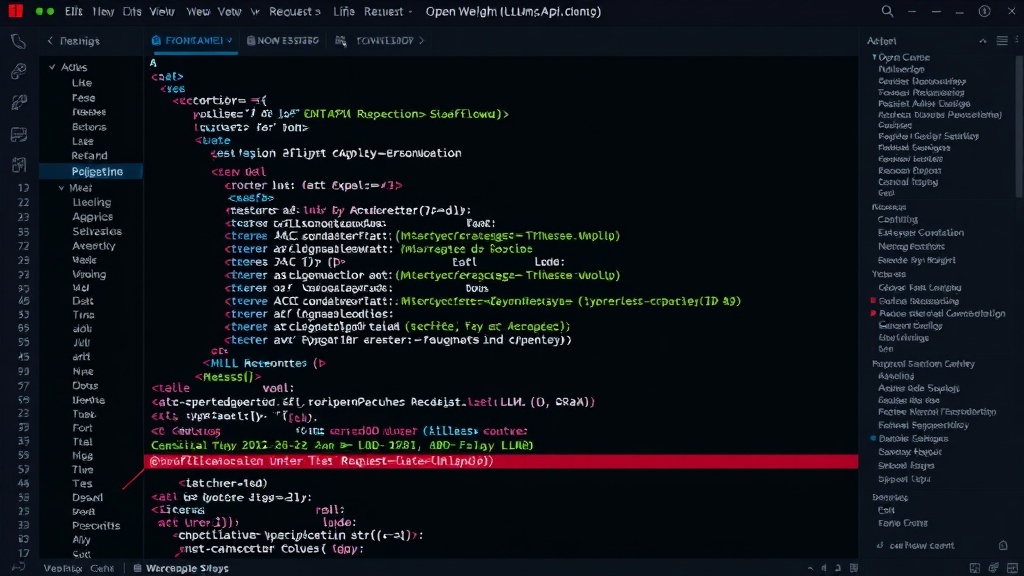The height and width of the screenshot is (576, 1024).
Task: Select the third icon in the left activity bar
Action: [18, 102]
